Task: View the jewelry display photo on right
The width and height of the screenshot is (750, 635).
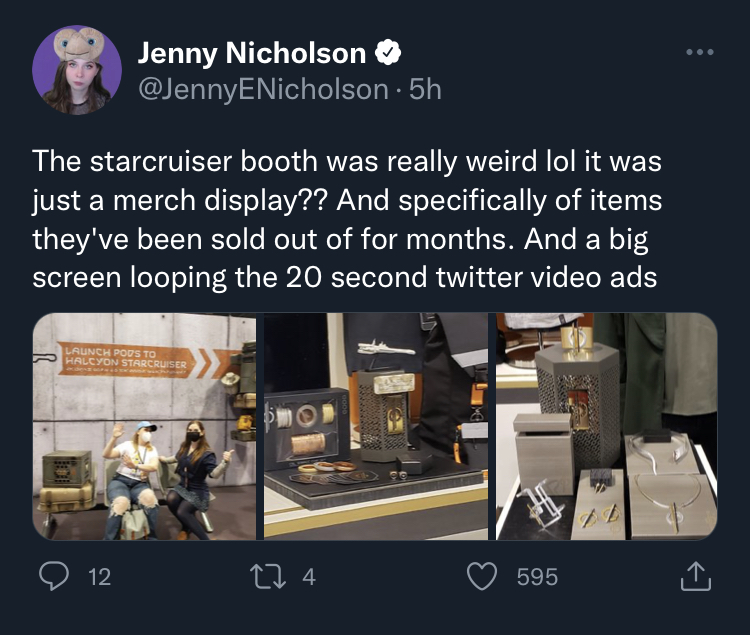Action: (607, 427)
